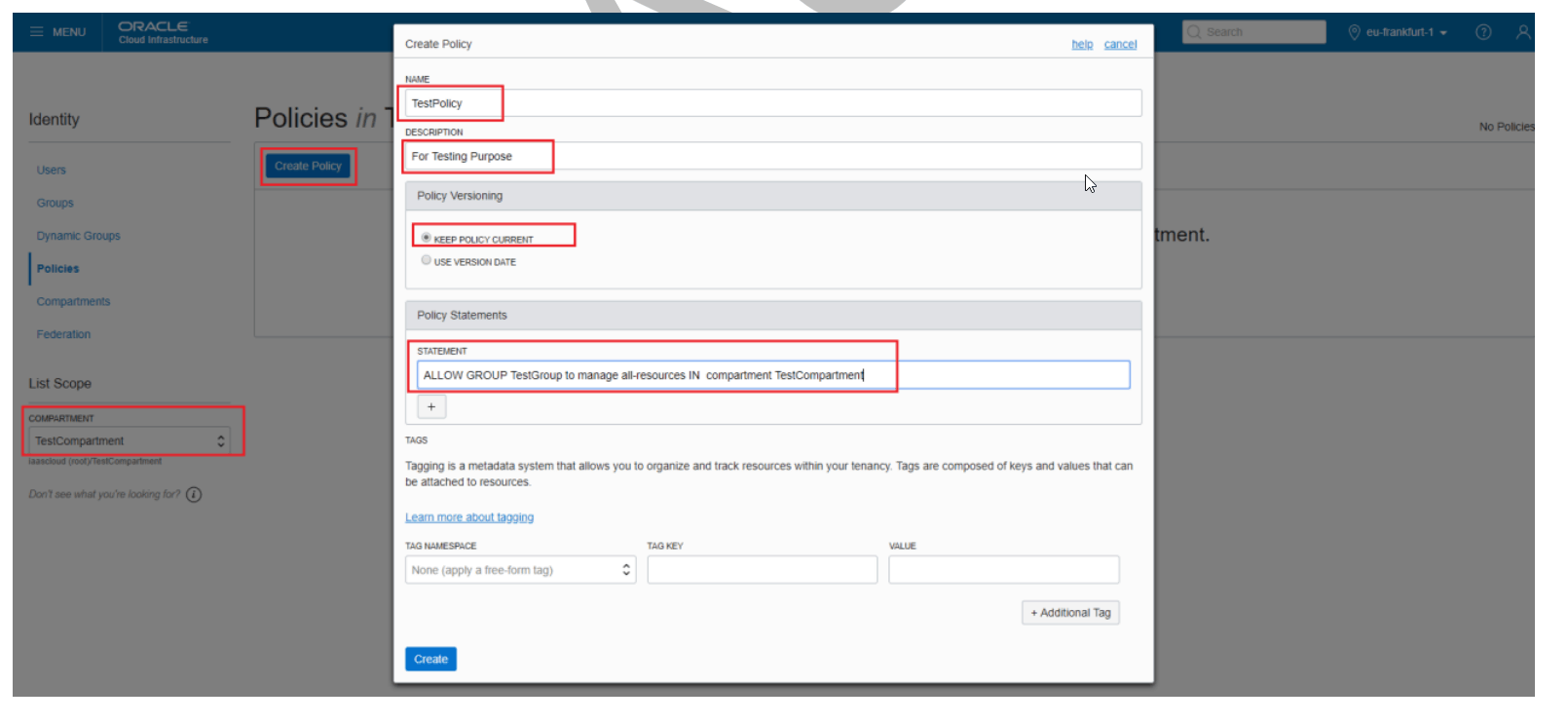Go to Users in Identity sidebar
The width and height of the screenshot is (1568, 724).
(52, 171)
